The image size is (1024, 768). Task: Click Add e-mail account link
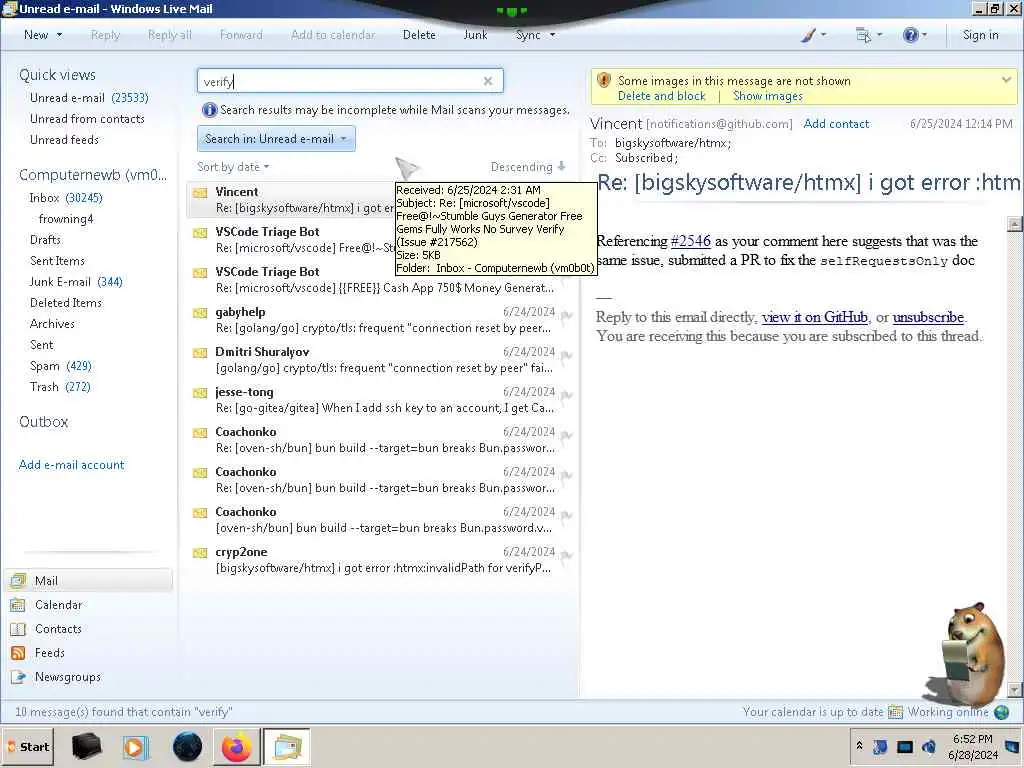click(x=71, y=465)
